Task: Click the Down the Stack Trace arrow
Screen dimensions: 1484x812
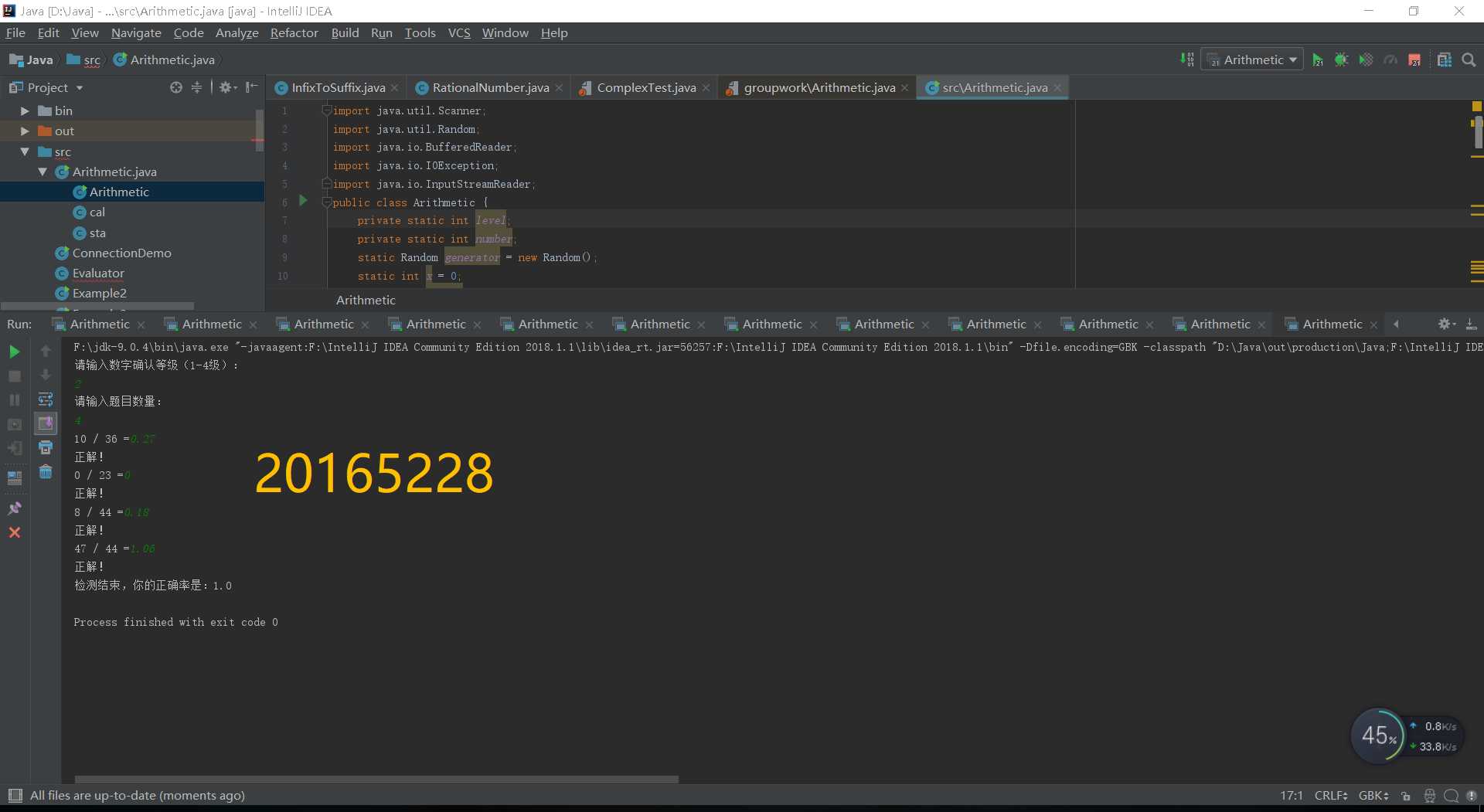Action: click(x=46, y=375)
